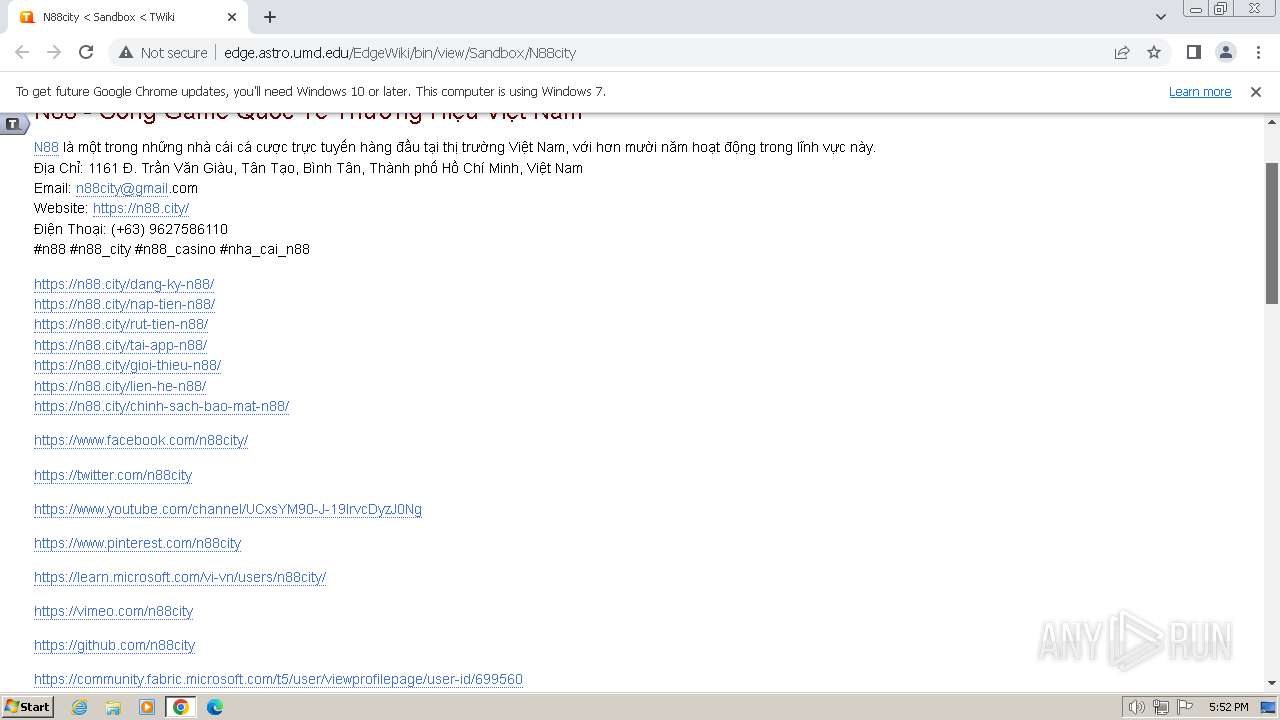
Task: Open the twitter.com/n88city link
Action: pos(113,475)
